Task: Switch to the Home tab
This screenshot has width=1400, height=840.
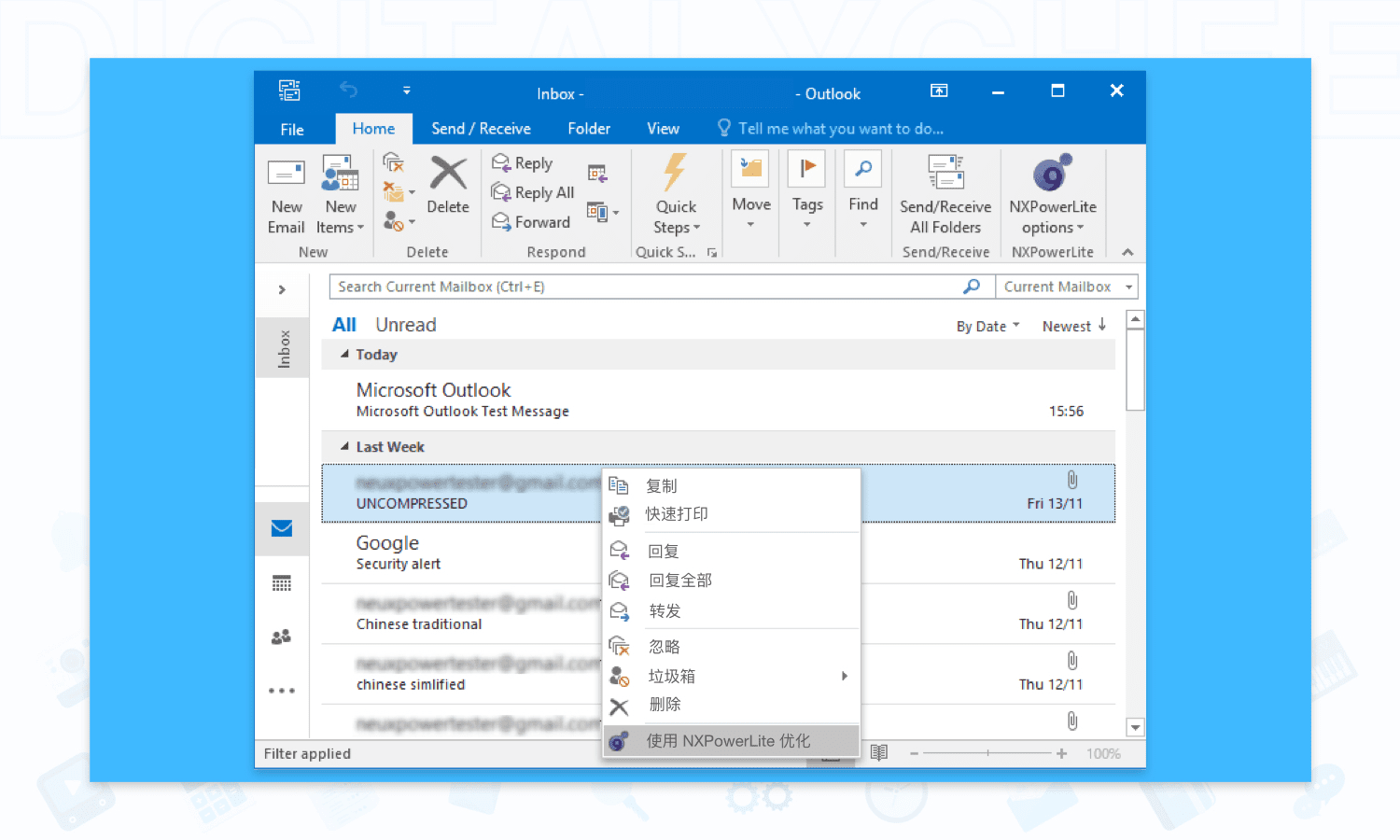Action: [373, 129]
